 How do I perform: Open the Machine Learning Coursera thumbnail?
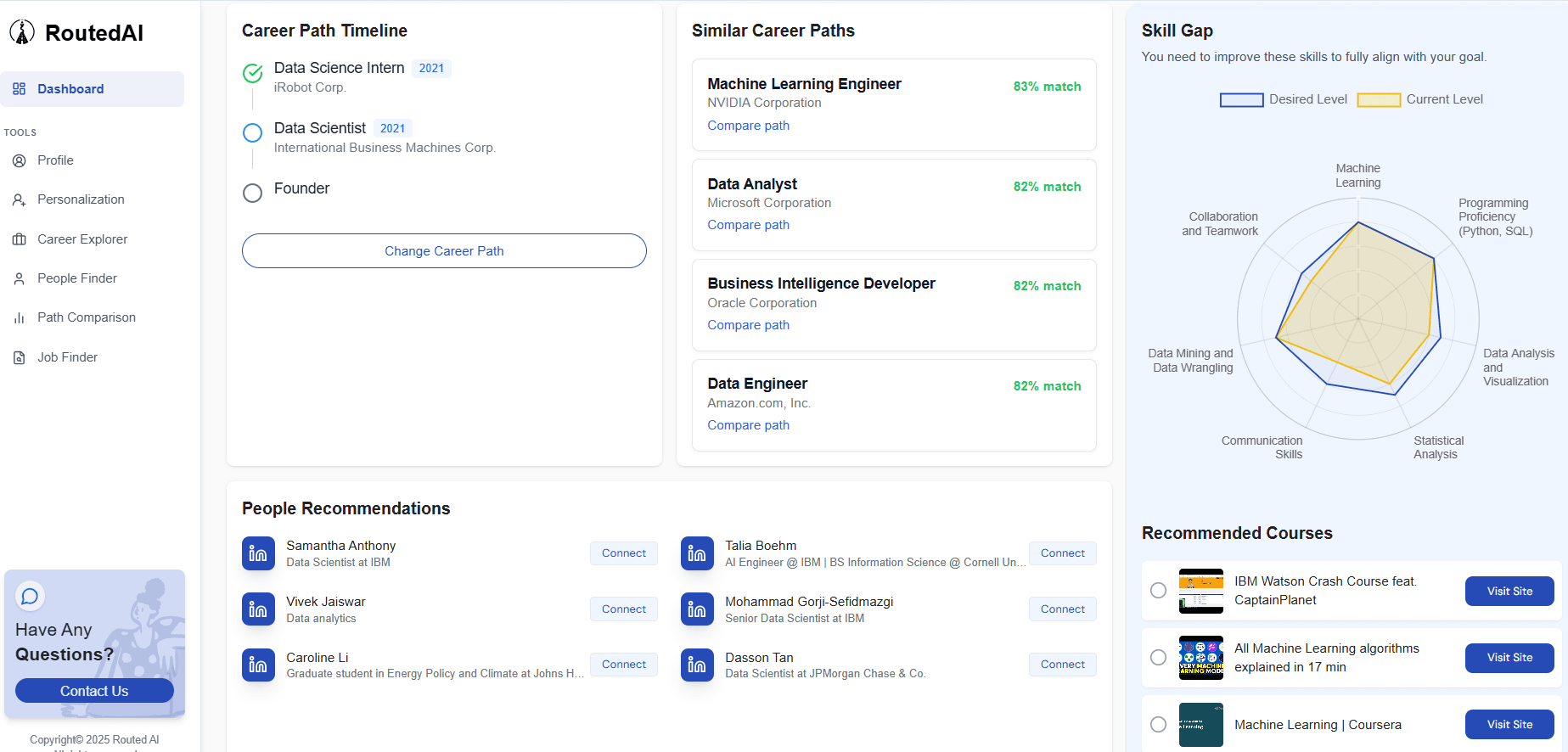(1201, 725)
